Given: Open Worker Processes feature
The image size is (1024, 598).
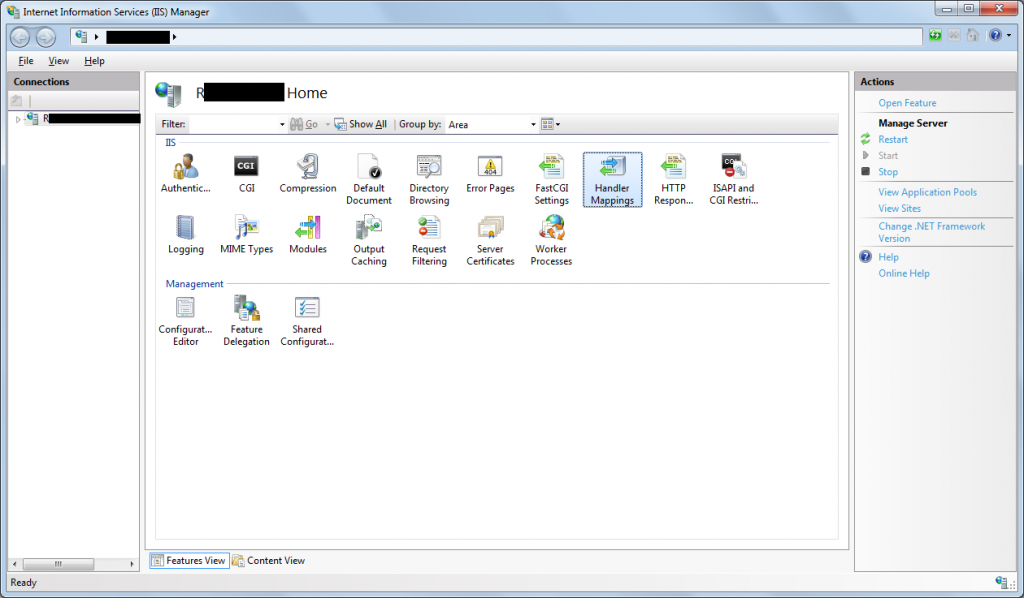Looking at the screenshot, I should [551, 241].
